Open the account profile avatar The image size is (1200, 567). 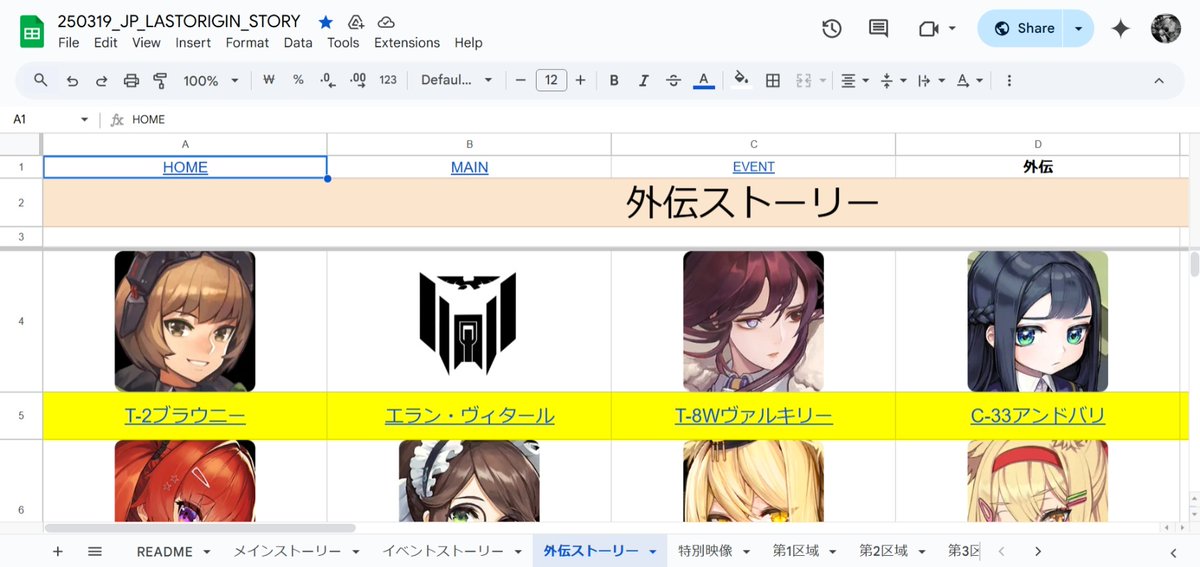tap(1166, 28)
